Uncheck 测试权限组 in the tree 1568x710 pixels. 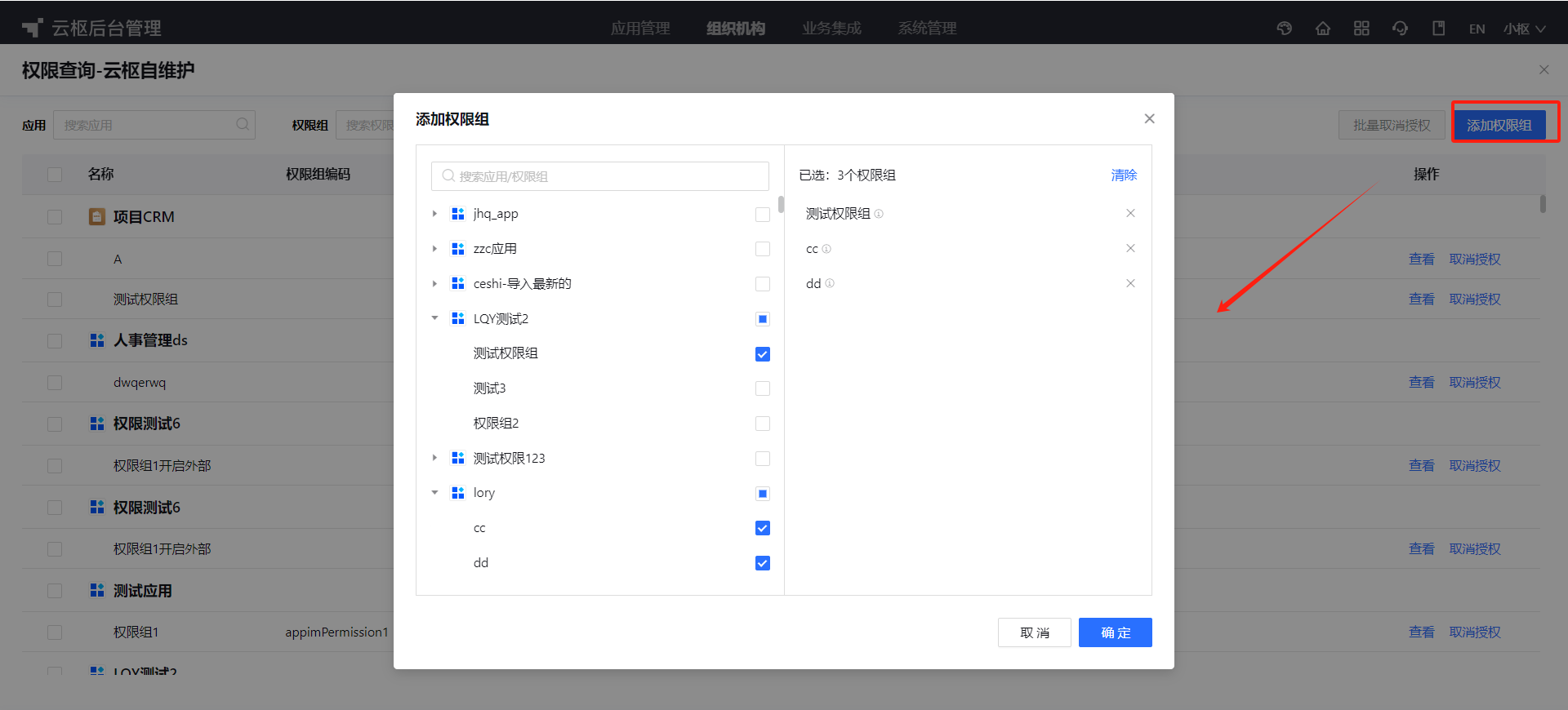pos(763,354)
